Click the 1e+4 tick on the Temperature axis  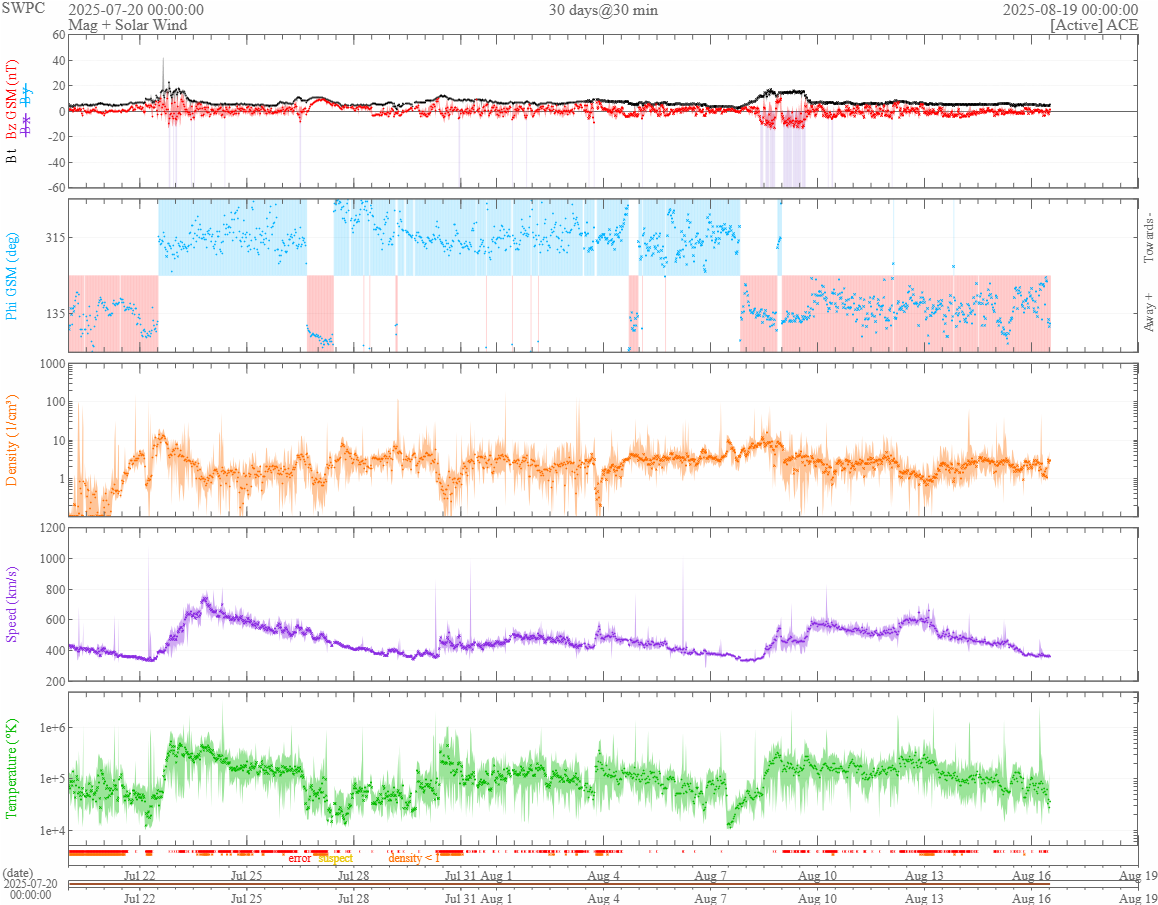[x=51, y=831]
